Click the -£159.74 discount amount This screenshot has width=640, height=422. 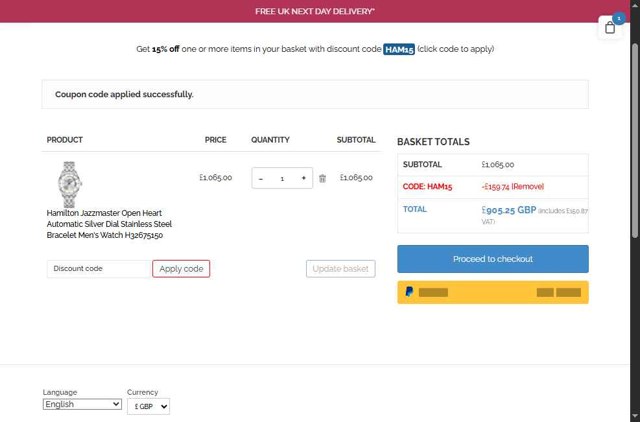pyautogui.click(x=495, y=187)
